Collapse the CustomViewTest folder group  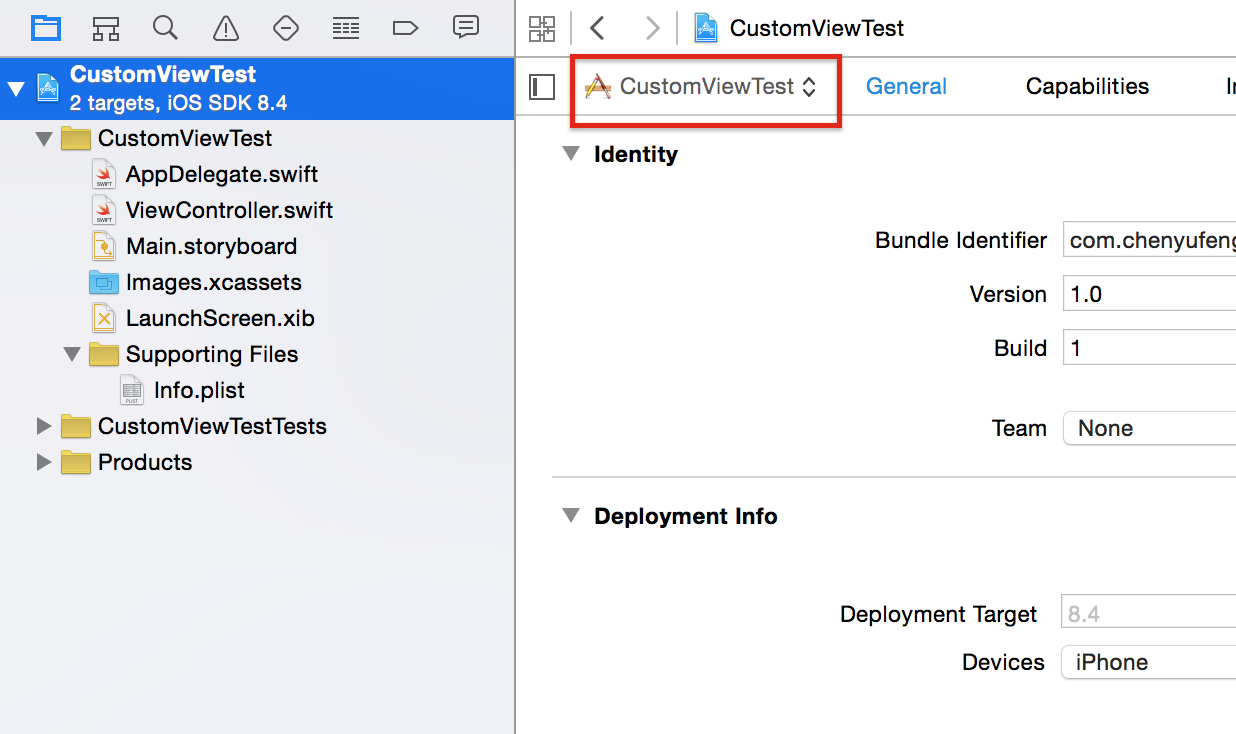pyautogui.click(x=43, y=138)
